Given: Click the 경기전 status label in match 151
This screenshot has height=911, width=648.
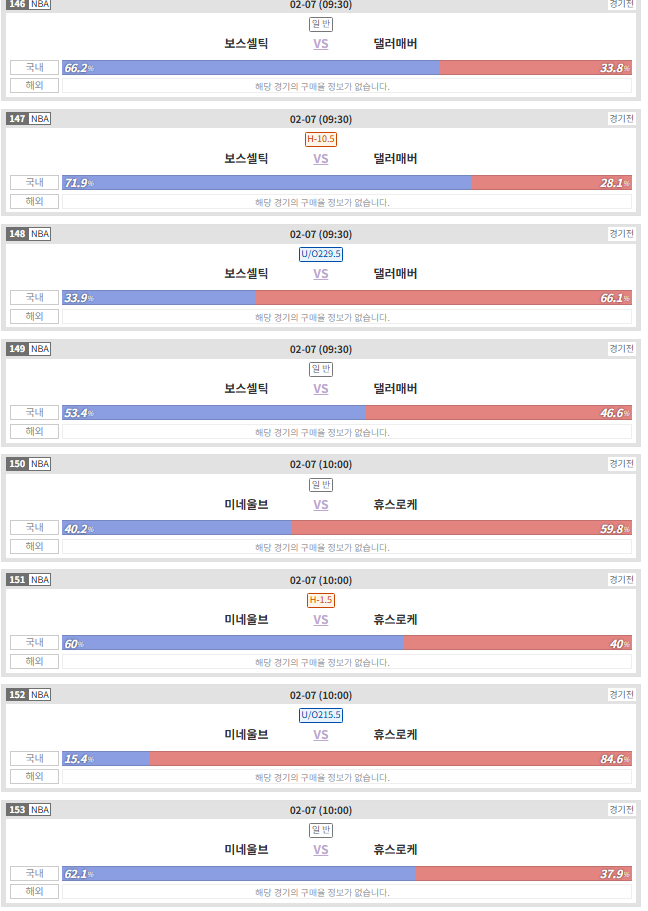Looking at the screenshot, I should [x=621, y=579].
